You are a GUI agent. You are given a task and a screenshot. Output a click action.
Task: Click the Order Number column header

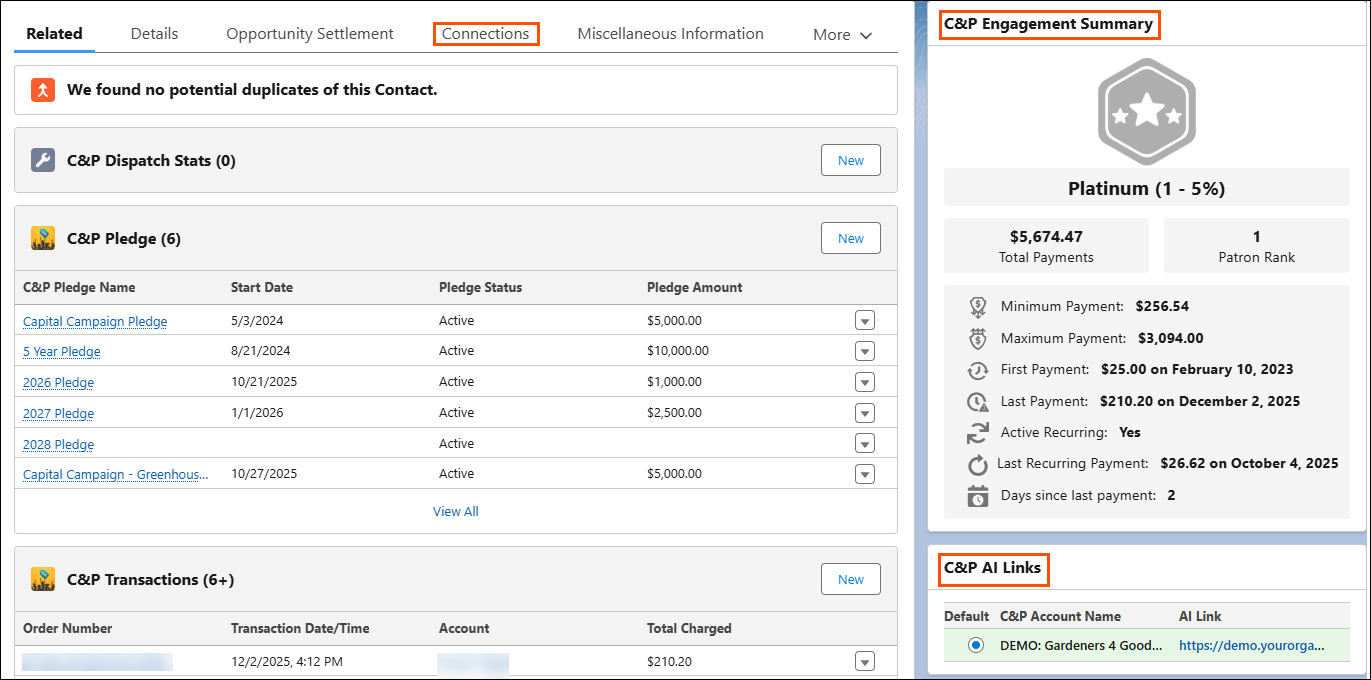click(x=68, y=628)
